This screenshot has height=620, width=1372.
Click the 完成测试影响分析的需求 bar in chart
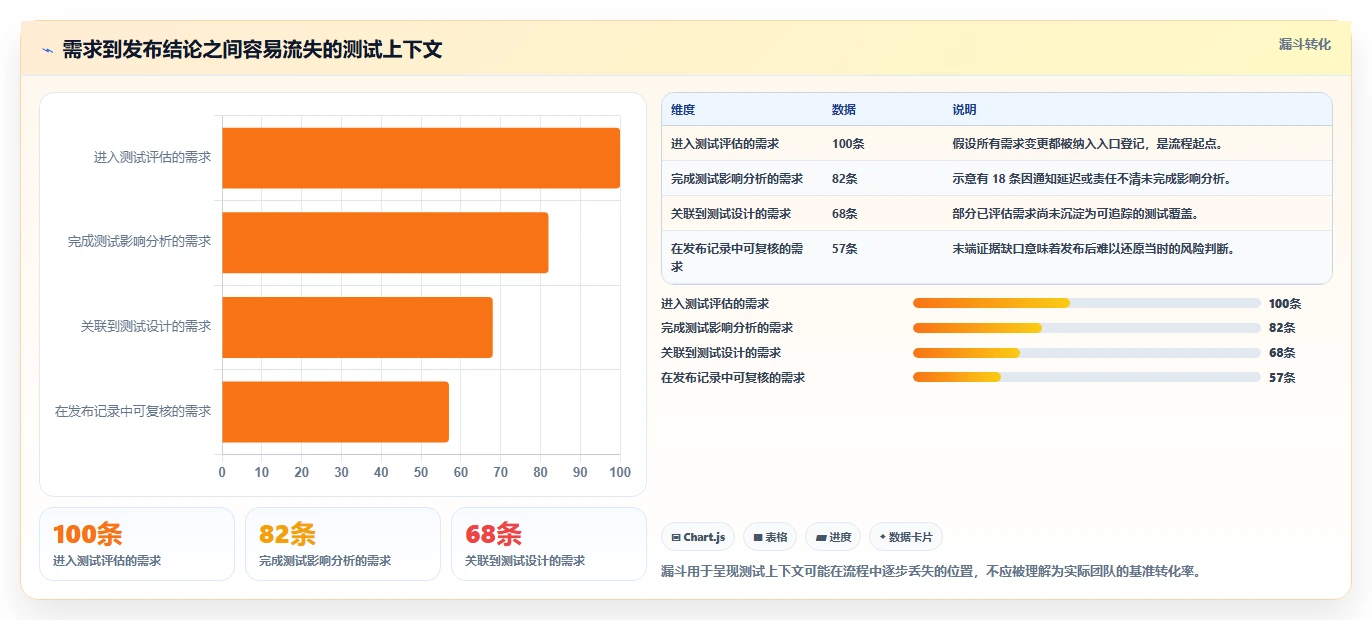point(385,242)
